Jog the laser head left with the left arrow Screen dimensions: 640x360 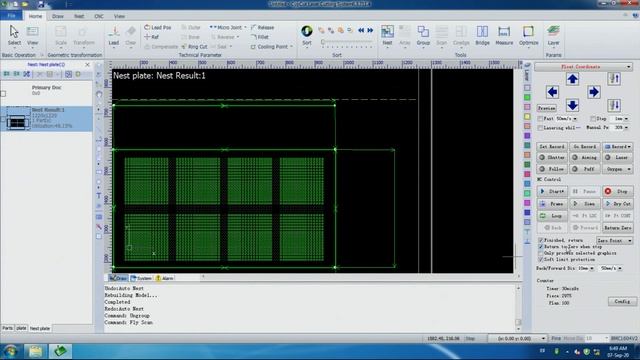552,92
